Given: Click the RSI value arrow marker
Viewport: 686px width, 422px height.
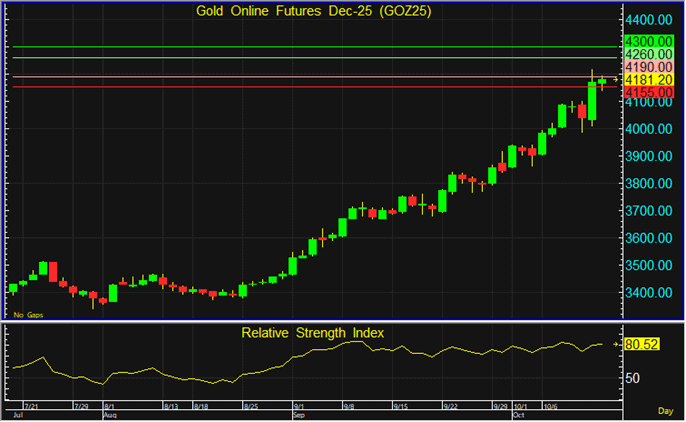Looking at the screenshot, I should (x=616, y=343).
